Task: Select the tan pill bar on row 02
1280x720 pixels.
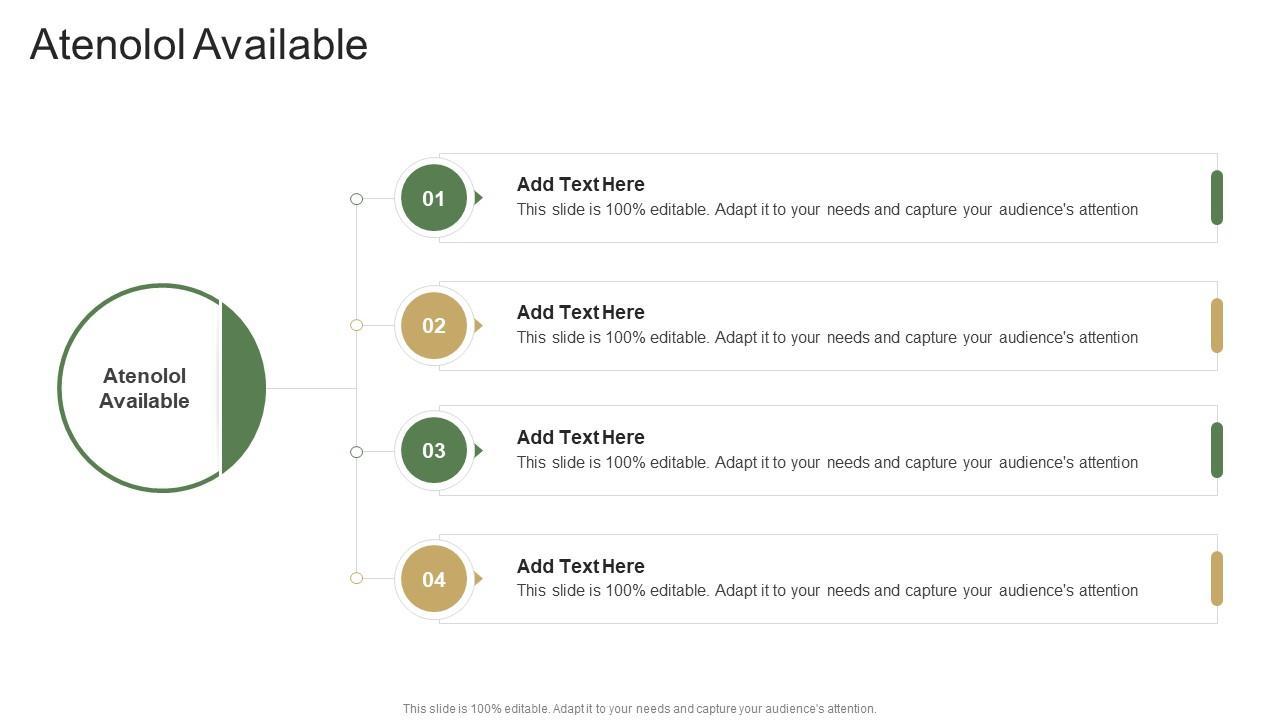Action: click(x=1217, y=325)
